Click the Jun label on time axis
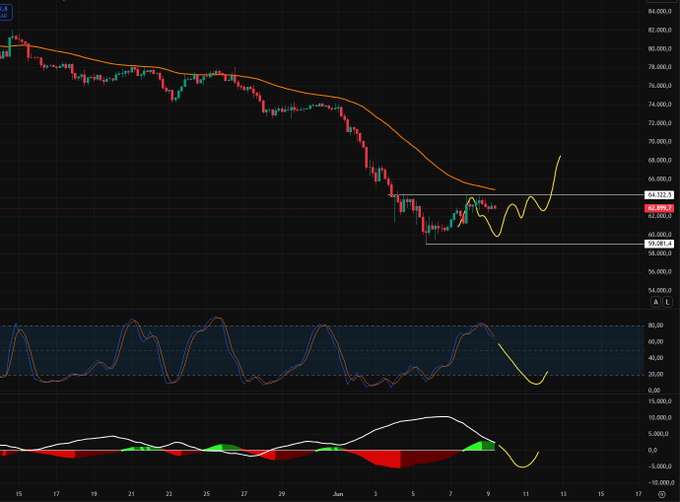This screenshot has width=680, height=502. point(338,494)
